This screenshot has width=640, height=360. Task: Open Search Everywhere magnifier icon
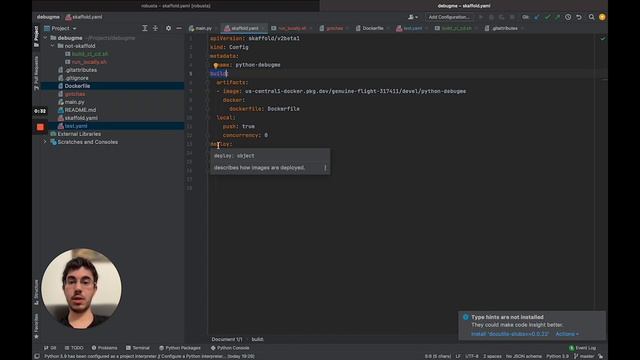coord(591,17)
